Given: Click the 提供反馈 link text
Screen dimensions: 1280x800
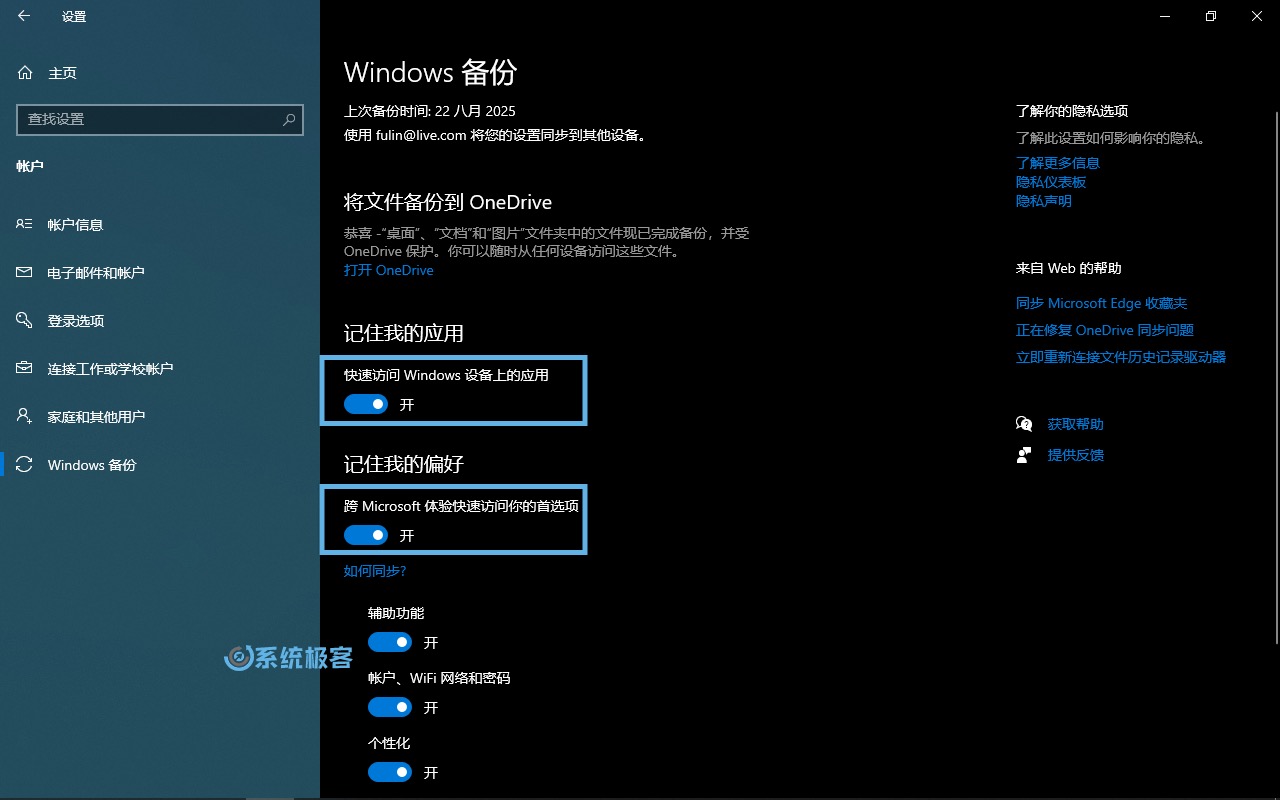Looking at the screenshot, I should point(1076,455).
